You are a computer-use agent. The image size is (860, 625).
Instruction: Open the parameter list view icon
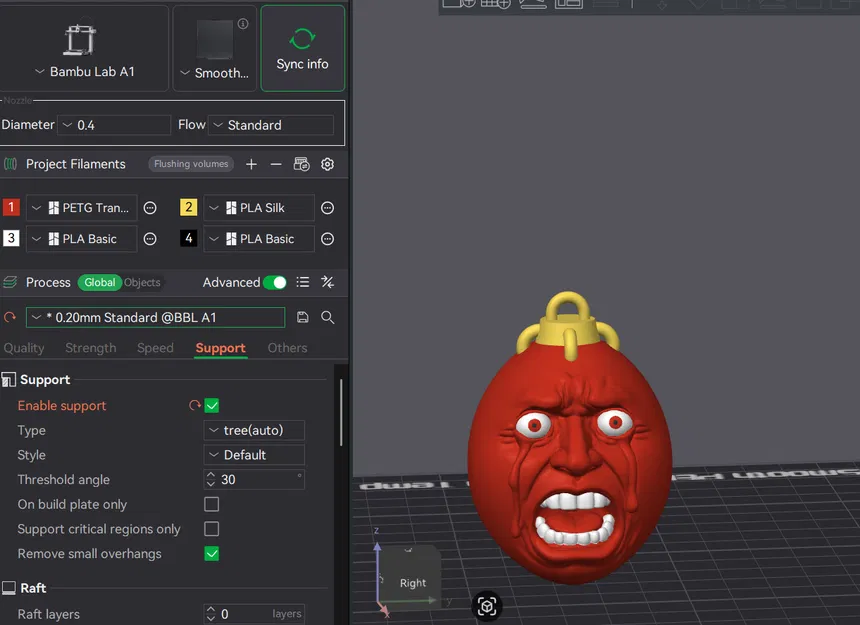tap(302, 282)
